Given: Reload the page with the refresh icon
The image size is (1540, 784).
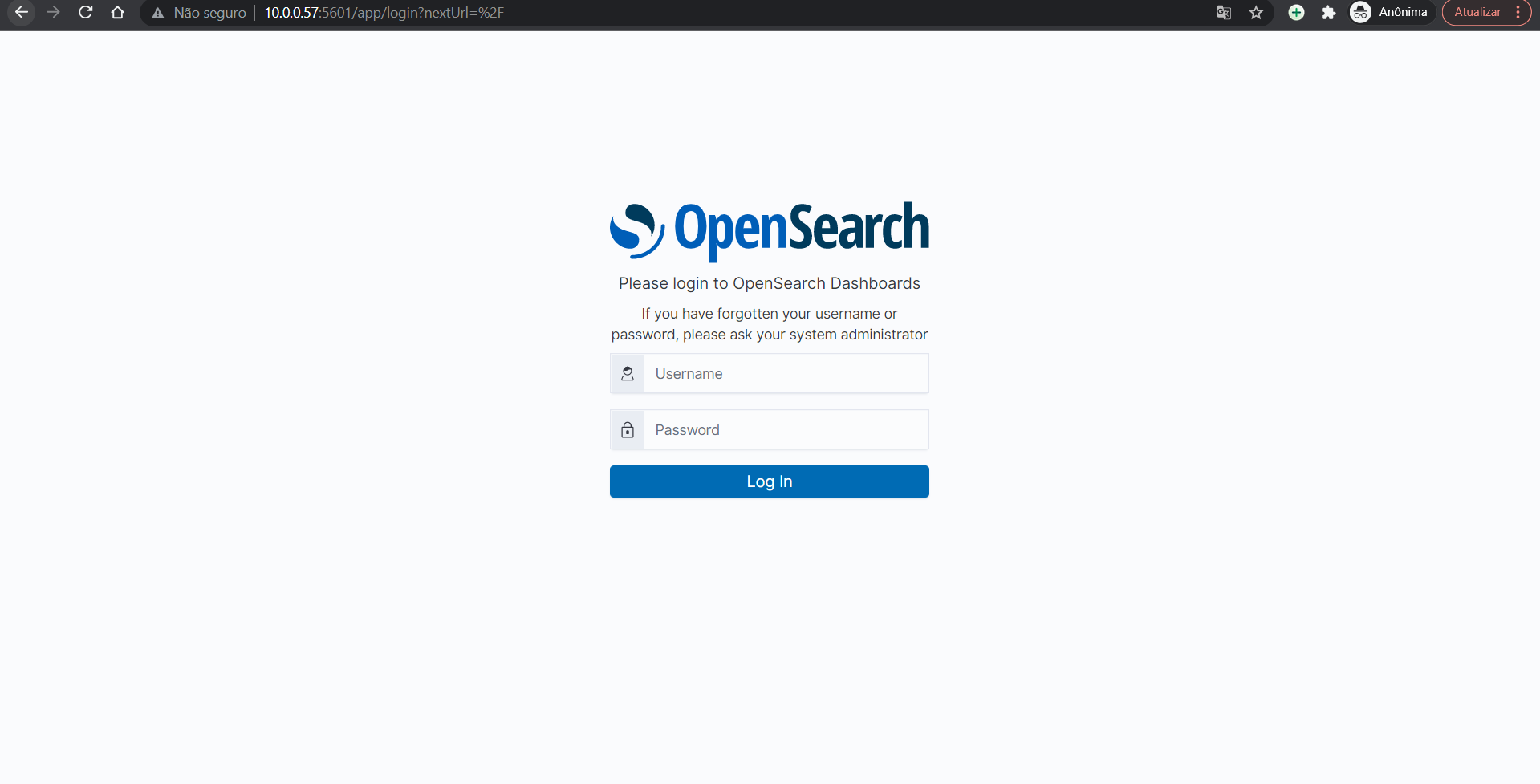Looking at the screenshot, I should (x=86, y=12).
